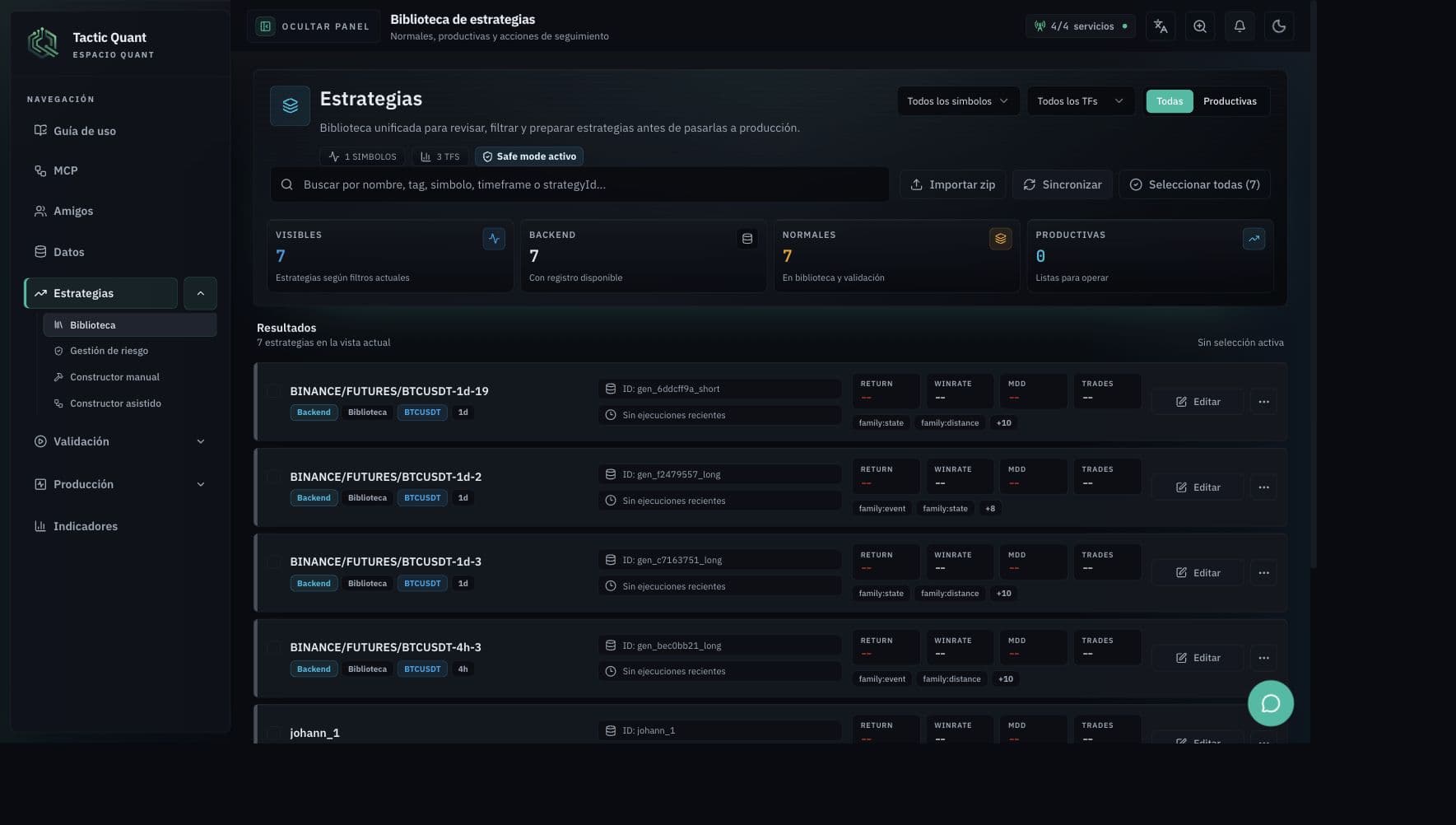
Task: Open the notifications bell
Action: point(1240,26)
